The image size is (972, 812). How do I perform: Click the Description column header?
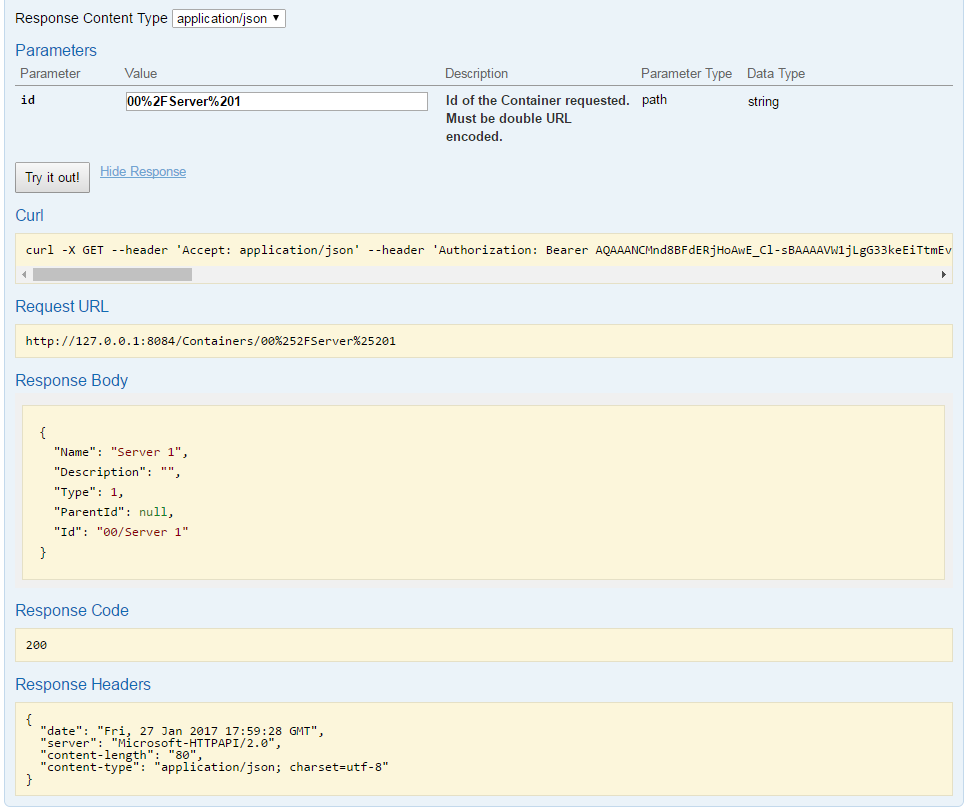click(476, 73)
